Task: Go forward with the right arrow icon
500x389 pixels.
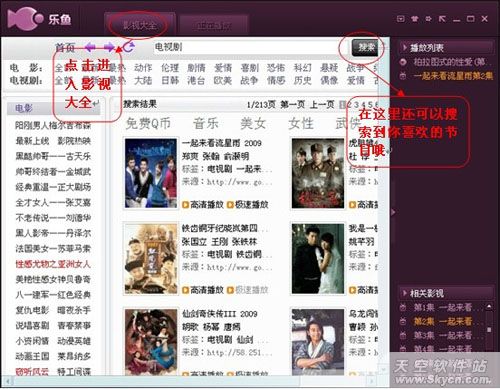Action: pyautogui.click(x=109, y=47)
